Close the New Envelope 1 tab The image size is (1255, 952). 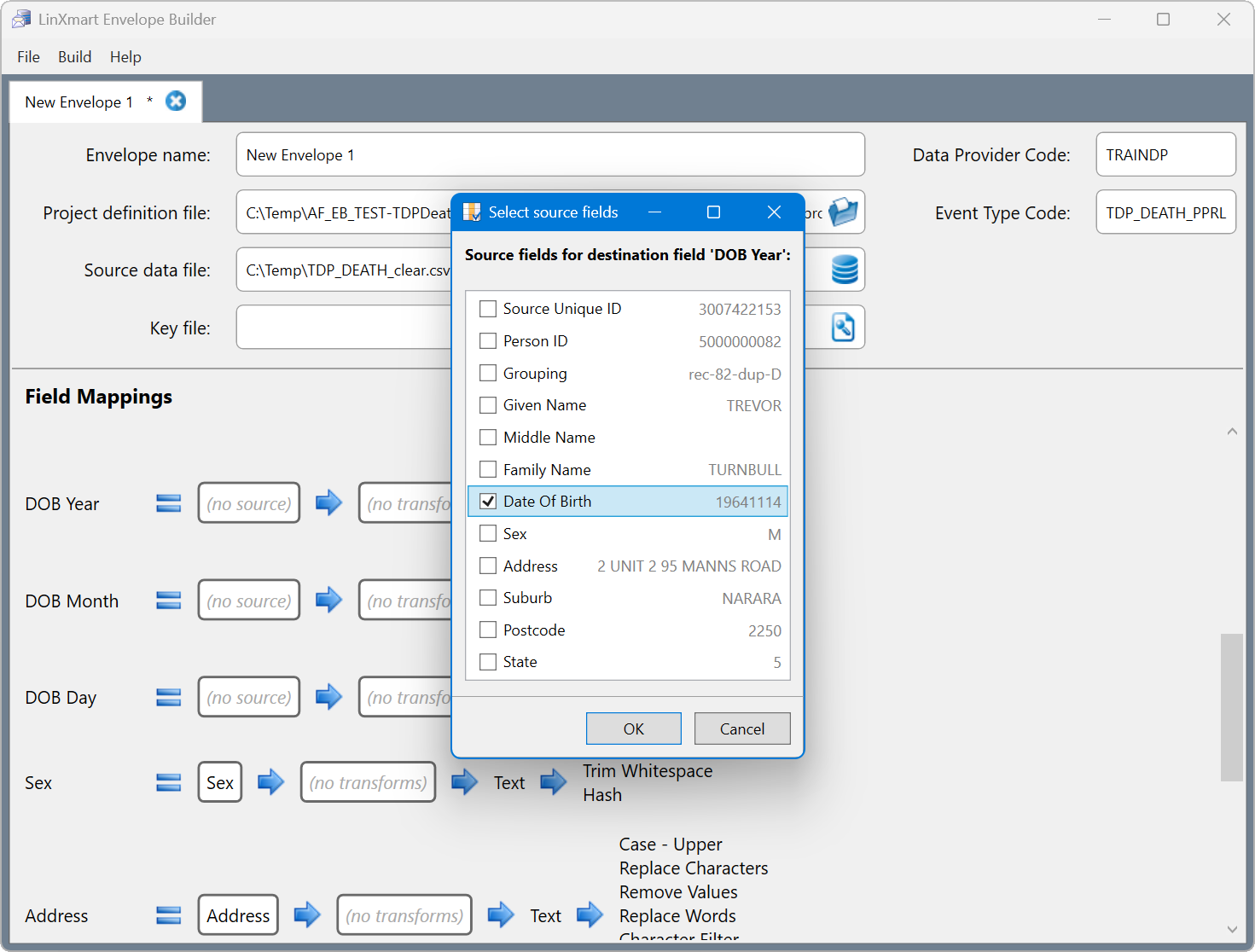[x=176, y=102]
